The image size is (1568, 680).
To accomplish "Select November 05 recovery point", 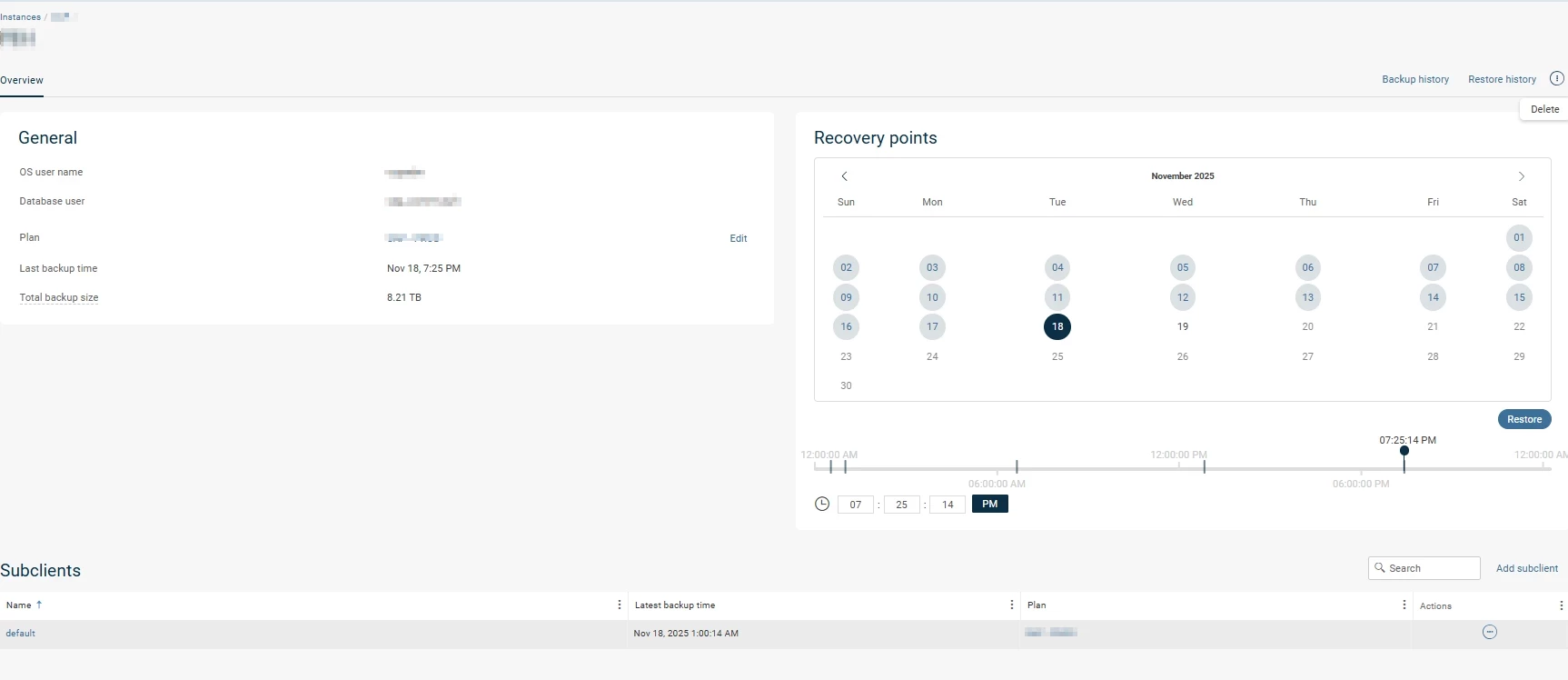I will tap(1183, 267).
